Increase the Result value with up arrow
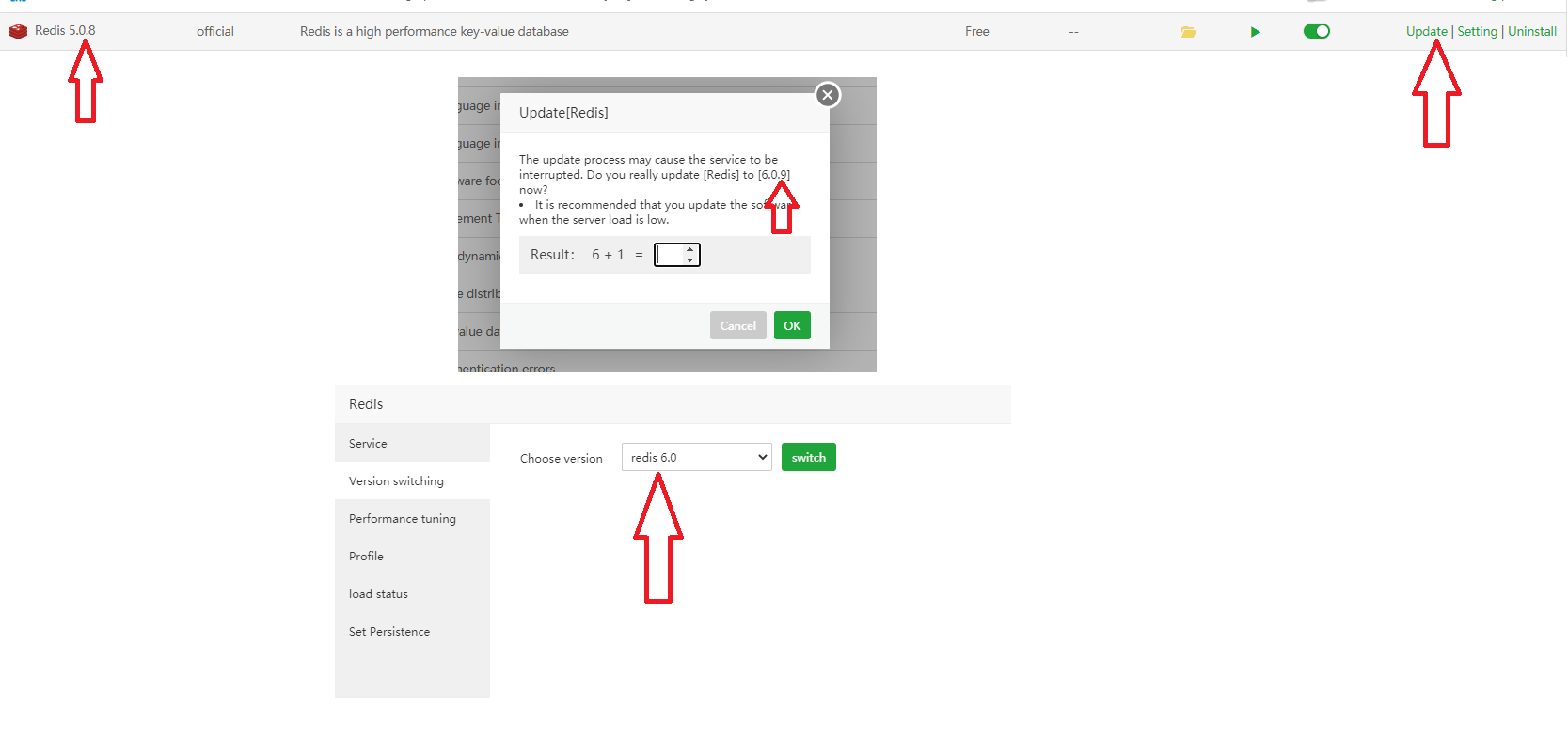Screen dimensions: 1568x739 (x=690, y=249)
